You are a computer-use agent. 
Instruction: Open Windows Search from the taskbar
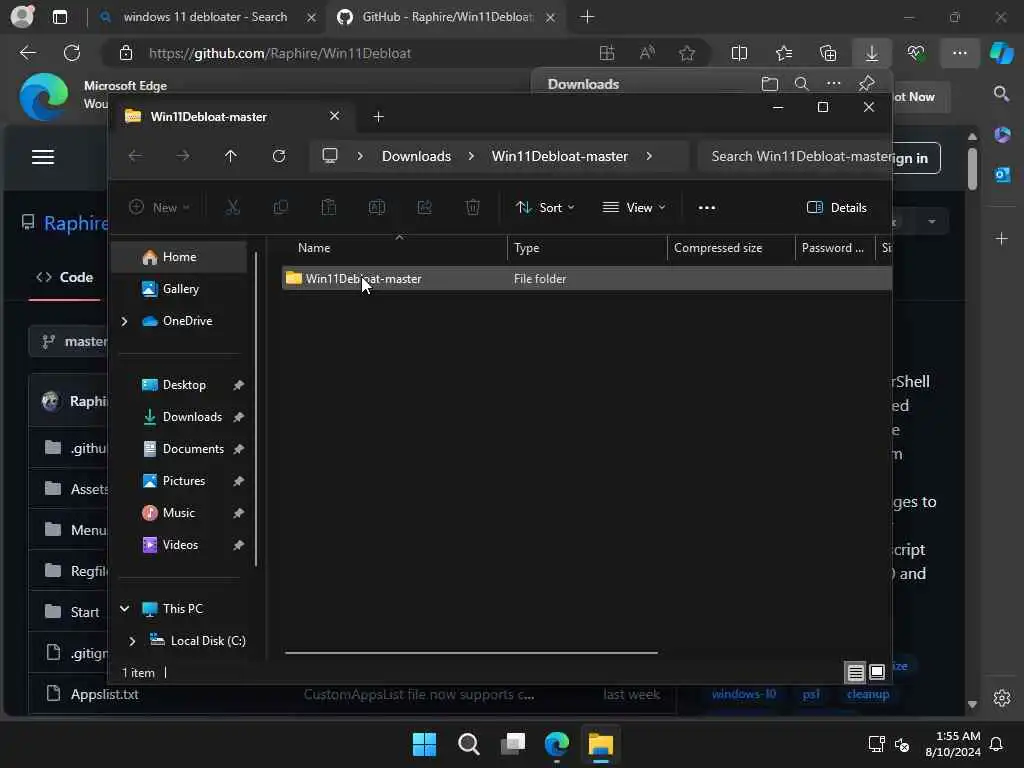468,744
